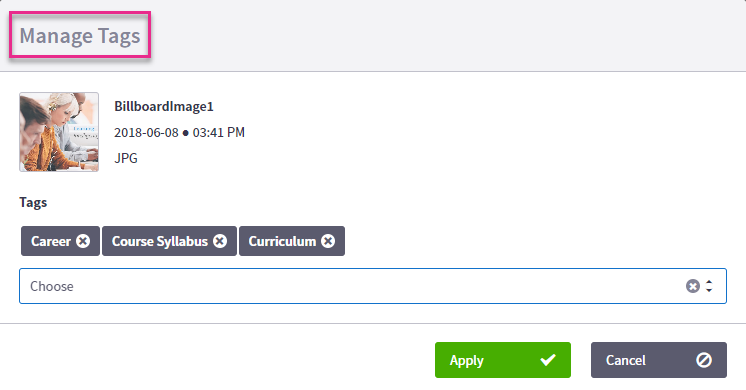Select the Career tag chip
Screen dimensions: 746x390
click(60, 241)
